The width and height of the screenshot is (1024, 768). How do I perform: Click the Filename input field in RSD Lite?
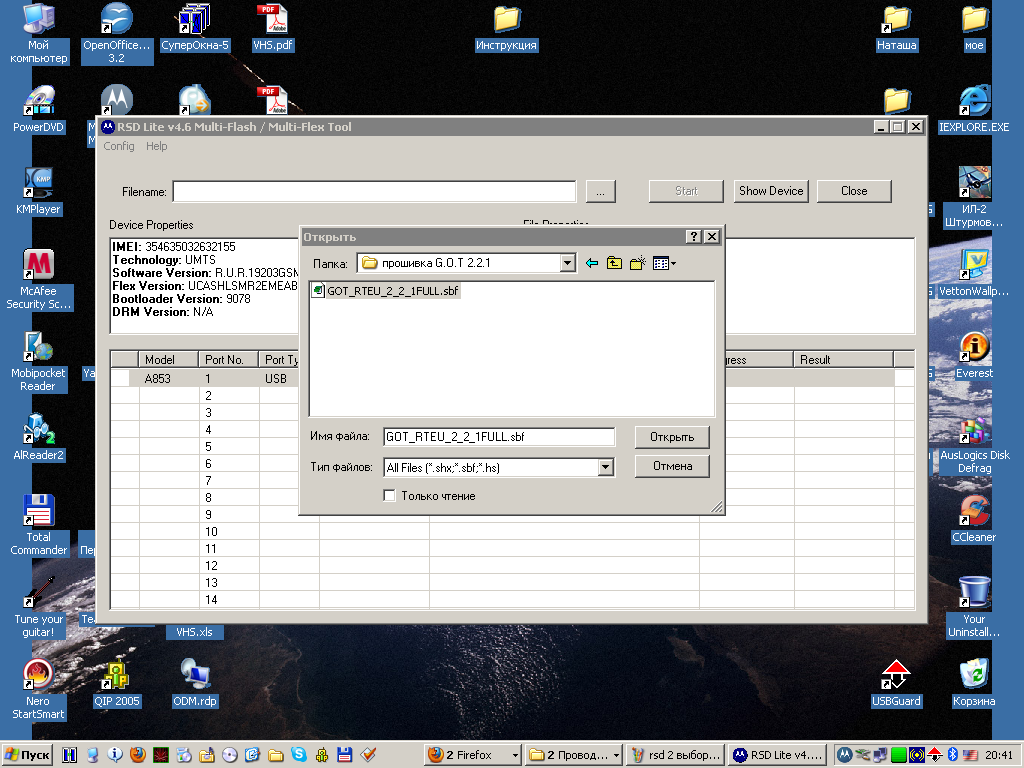pos(374,191)
